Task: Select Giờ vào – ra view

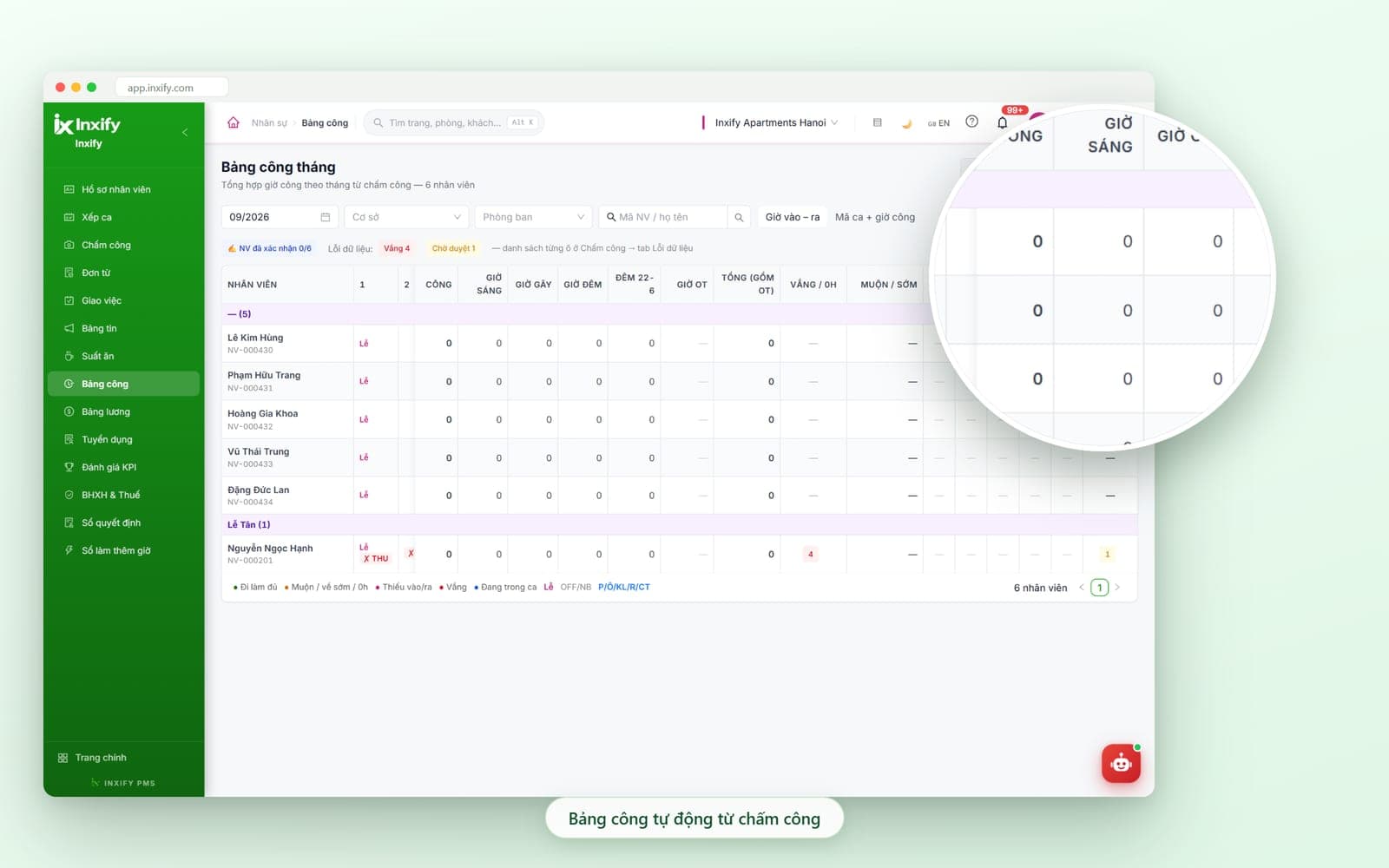Action: tap(793, 217)
